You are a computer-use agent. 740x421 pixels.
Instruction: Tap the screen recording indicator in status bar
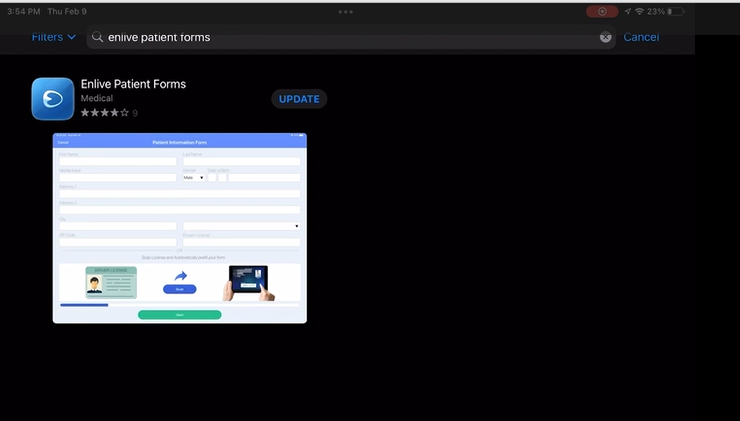tap(602, 11)
